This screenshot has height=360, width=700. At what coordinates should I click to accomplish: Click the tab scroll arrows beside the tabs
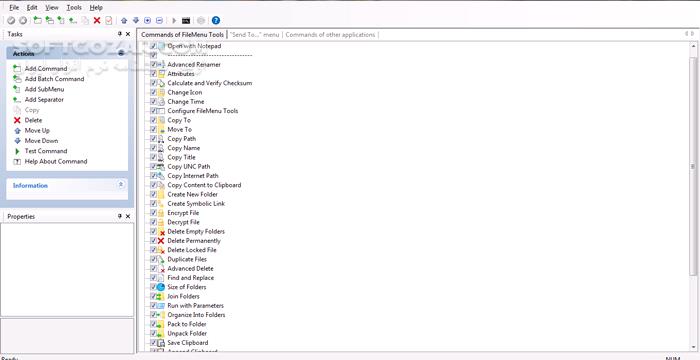click(690, 34)
